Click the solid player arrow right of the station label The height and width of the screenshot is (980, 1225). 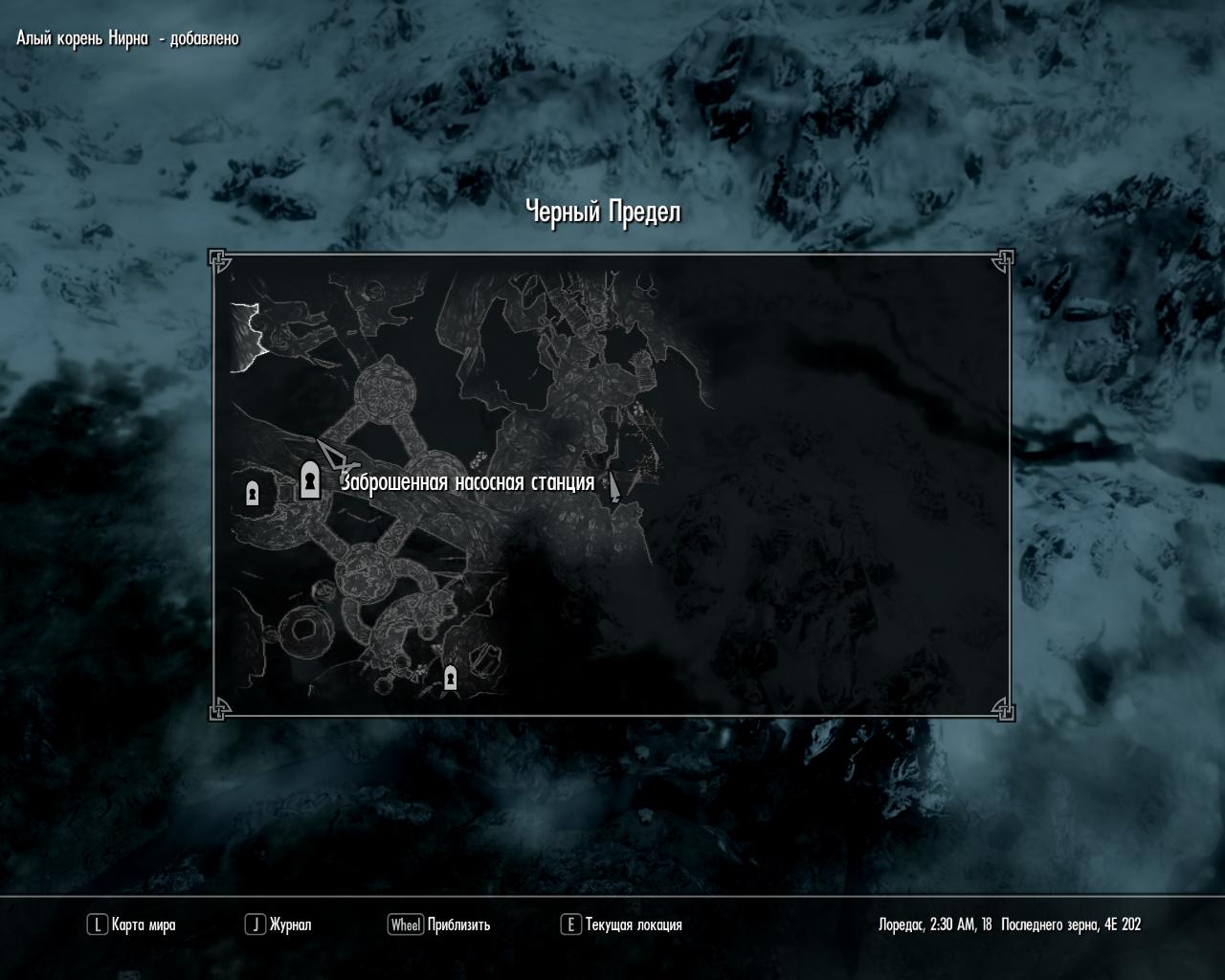tap(614, 486)
